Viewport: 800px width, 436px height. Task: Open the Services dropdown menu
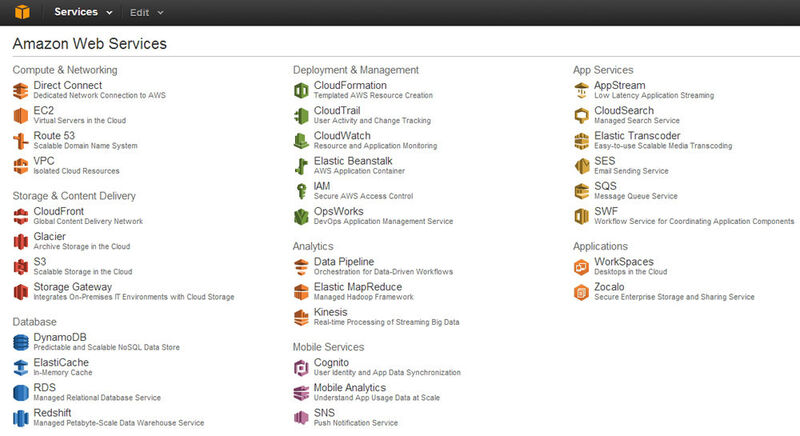click(83, 12)
